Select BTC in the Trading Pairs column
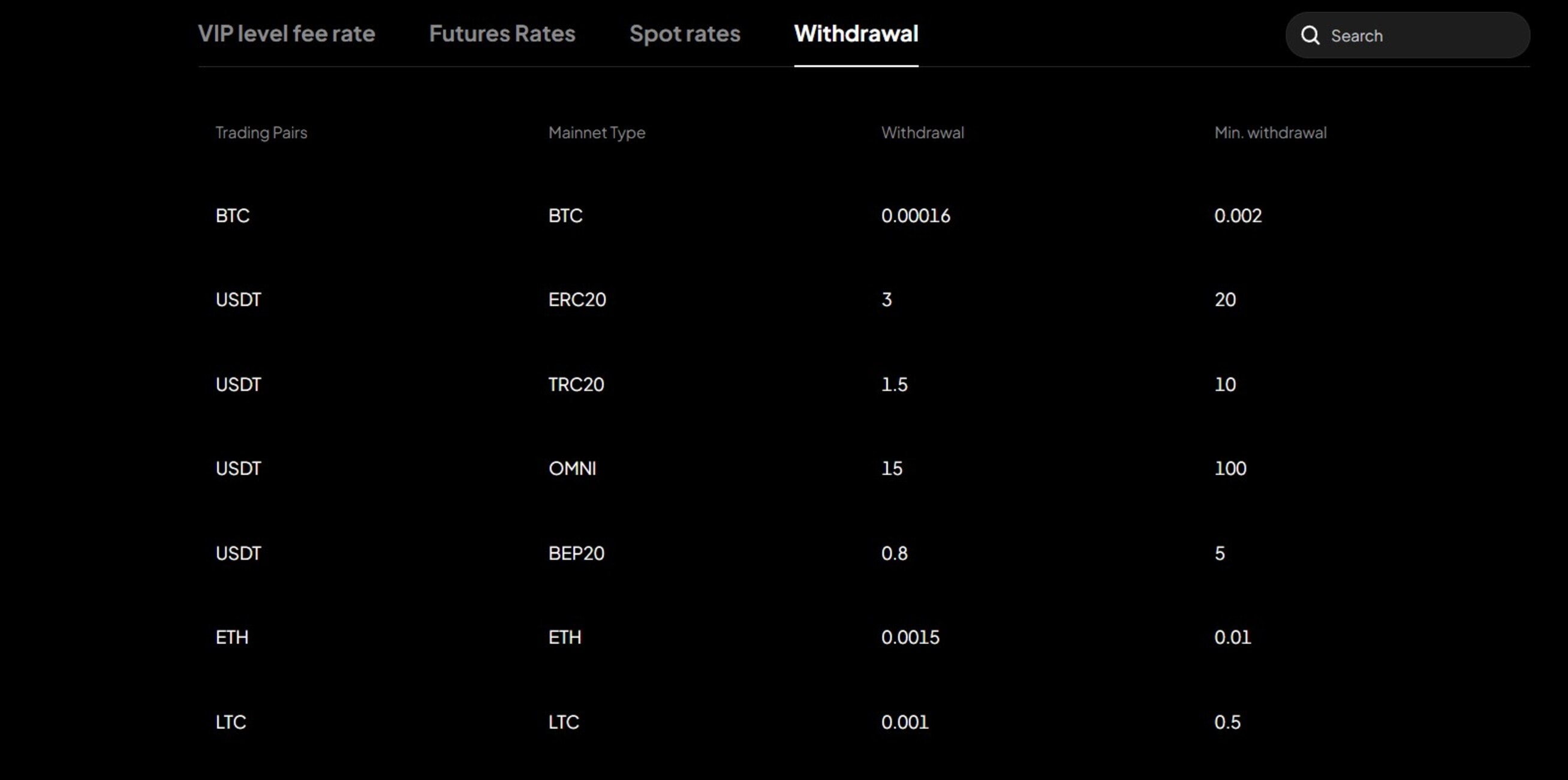The width and height of the screenshot is (1568, 780). (x=233, y=215)
